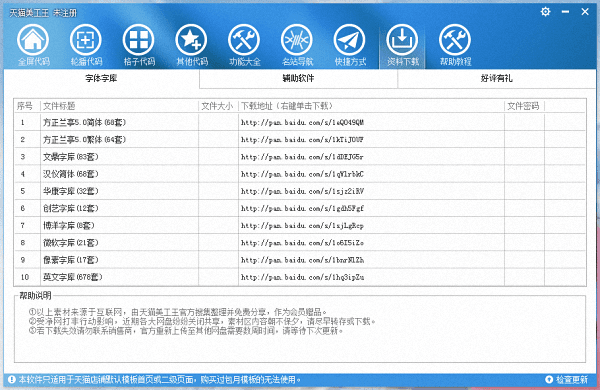600x390 pixels.
Task: Open the 轮播代码 icon
Action: (86, 40)
